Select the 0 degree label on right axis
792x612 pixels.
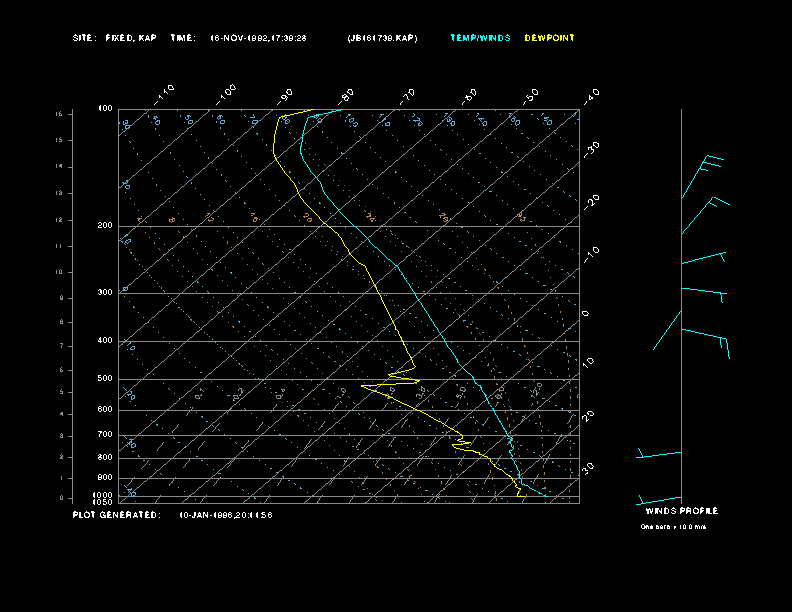coord(586,314)
